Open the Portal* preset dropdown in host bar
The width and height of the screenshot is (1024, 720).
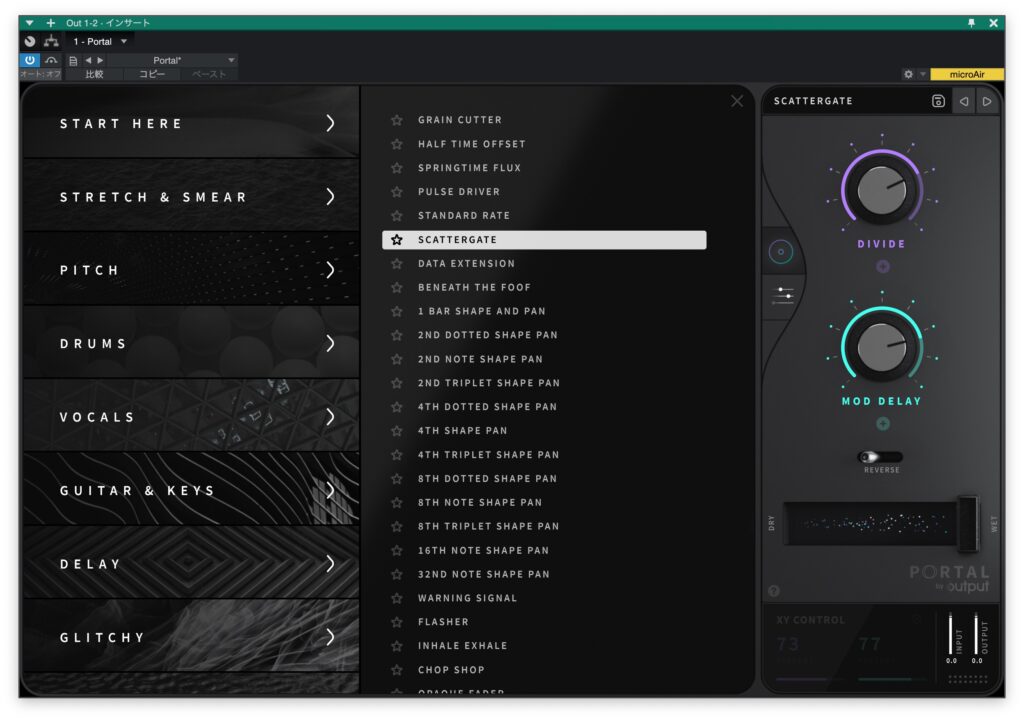180,60
